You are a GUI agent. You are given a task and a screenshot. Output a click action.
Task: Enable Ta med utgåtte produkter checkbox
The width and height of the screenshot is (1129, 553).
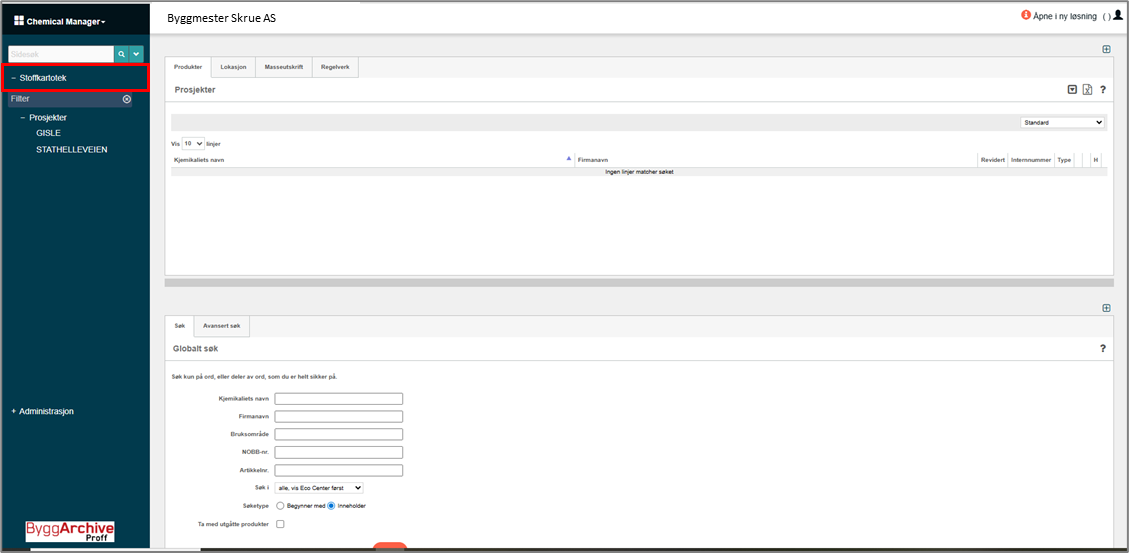coord(280,524)
